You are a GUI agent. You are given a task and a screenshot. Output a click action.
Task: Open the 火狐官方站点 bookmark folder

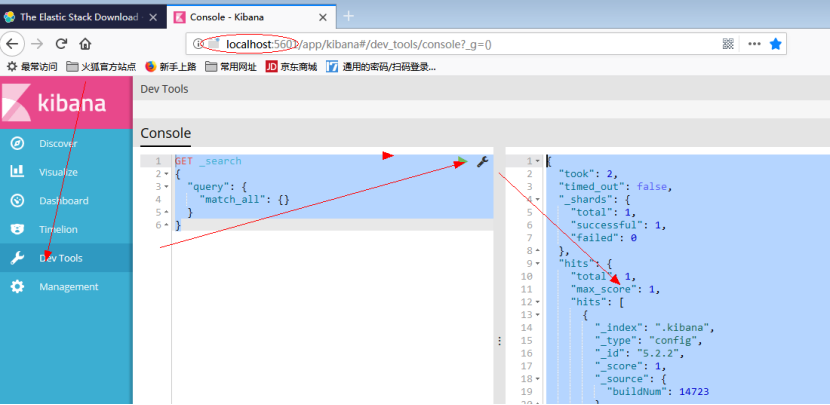tap(101, 67)
